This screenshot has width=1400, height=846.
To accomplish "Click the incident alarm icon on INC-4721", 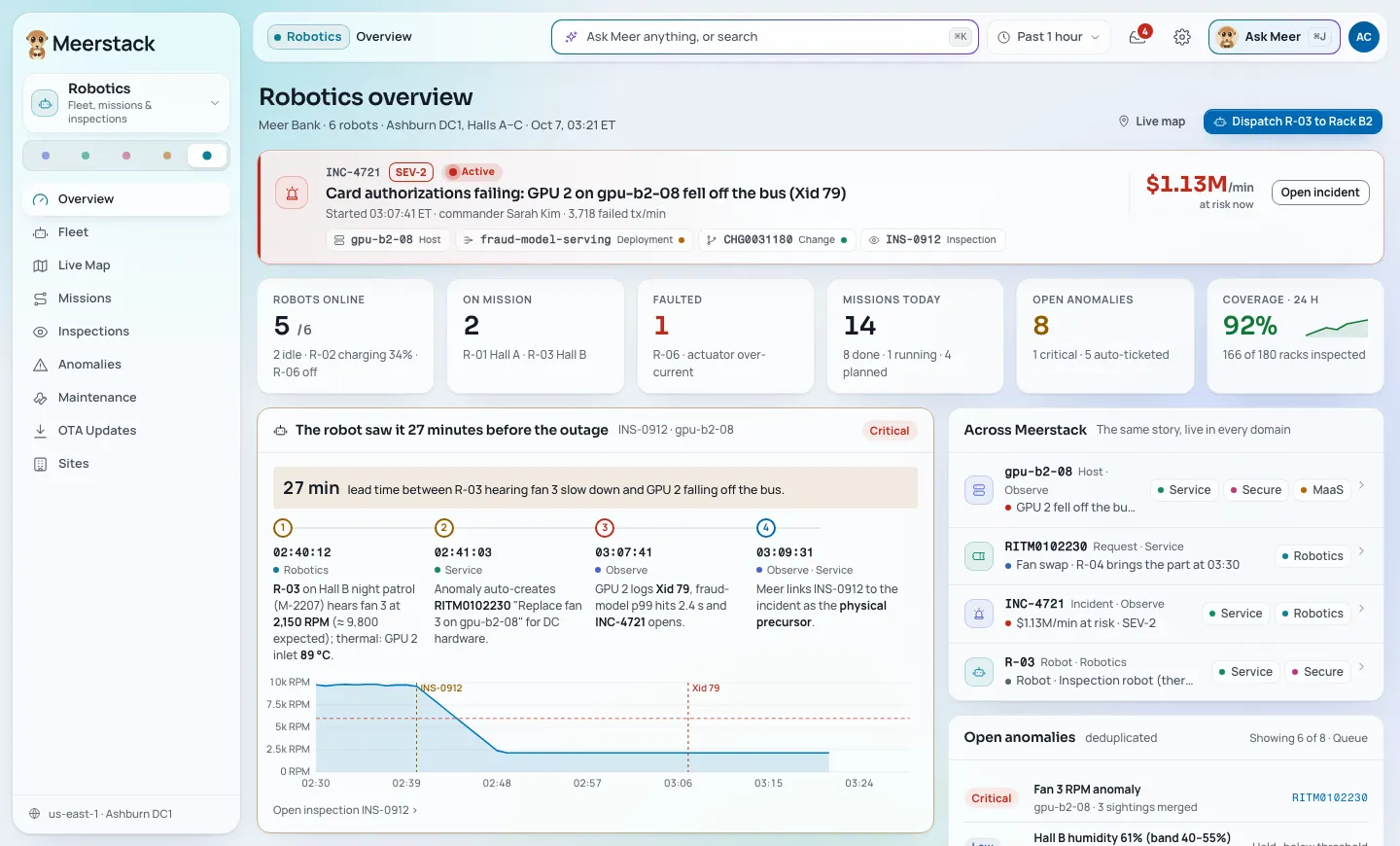I will [x=292, y=193].
